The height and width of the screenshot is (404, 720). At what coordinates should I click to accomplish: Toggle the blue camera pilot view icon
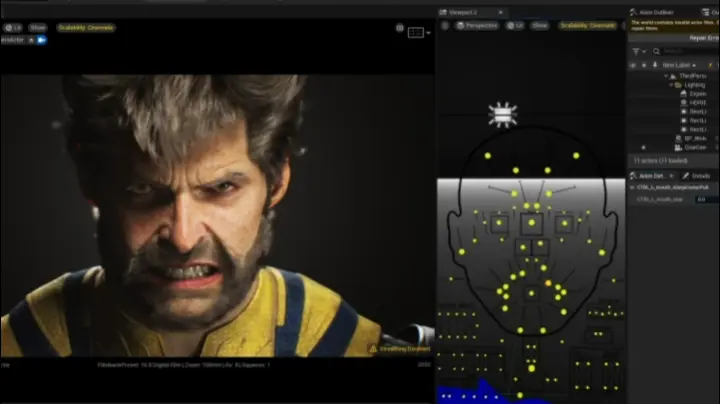pos(41,40)
